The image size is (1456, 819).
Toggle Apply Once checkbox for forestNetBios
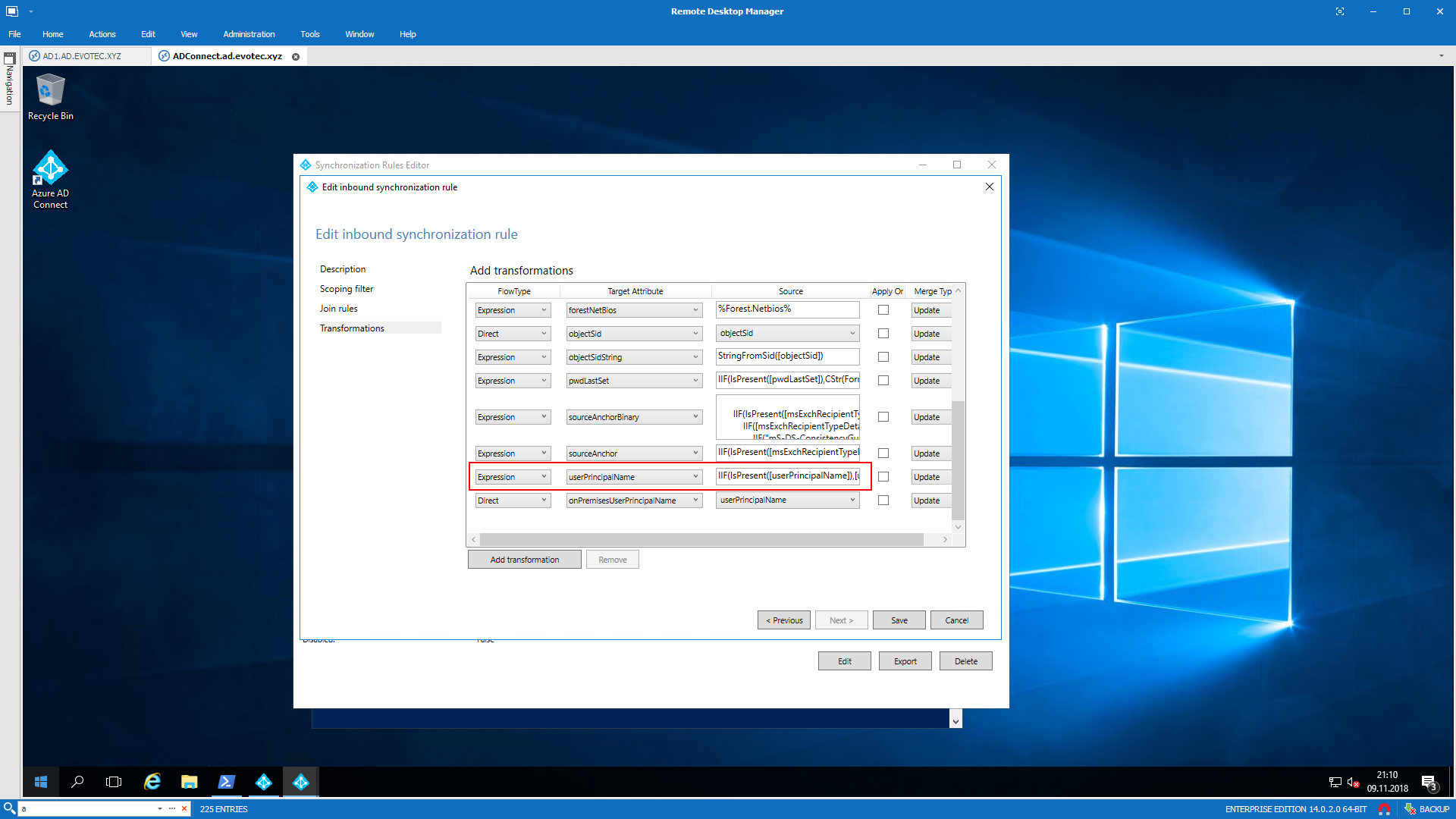click(x=883, y=310)
